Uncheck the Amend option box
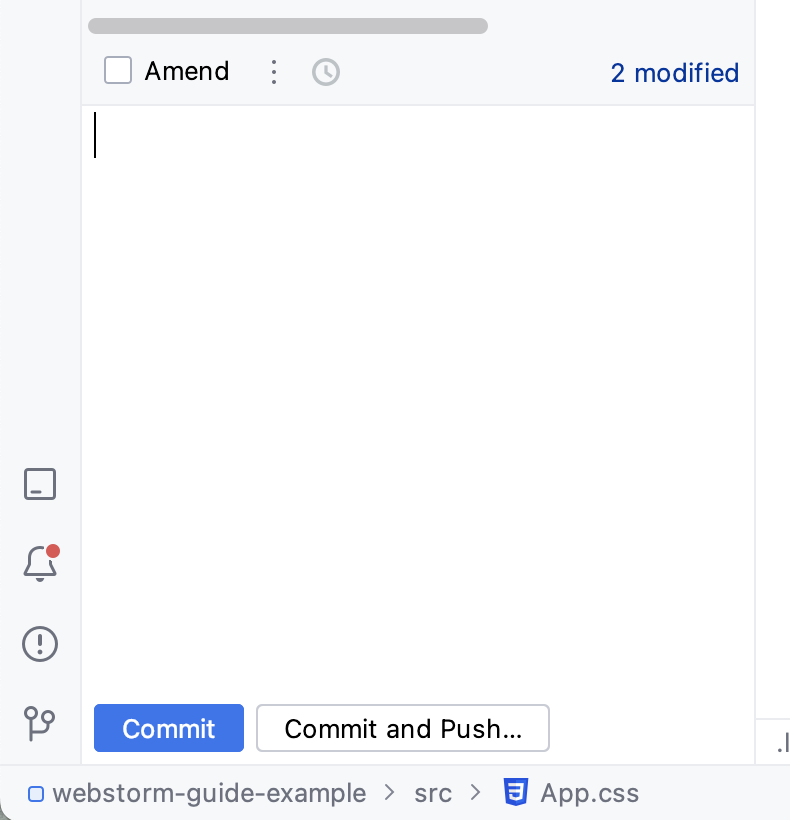 pos(118,70)
